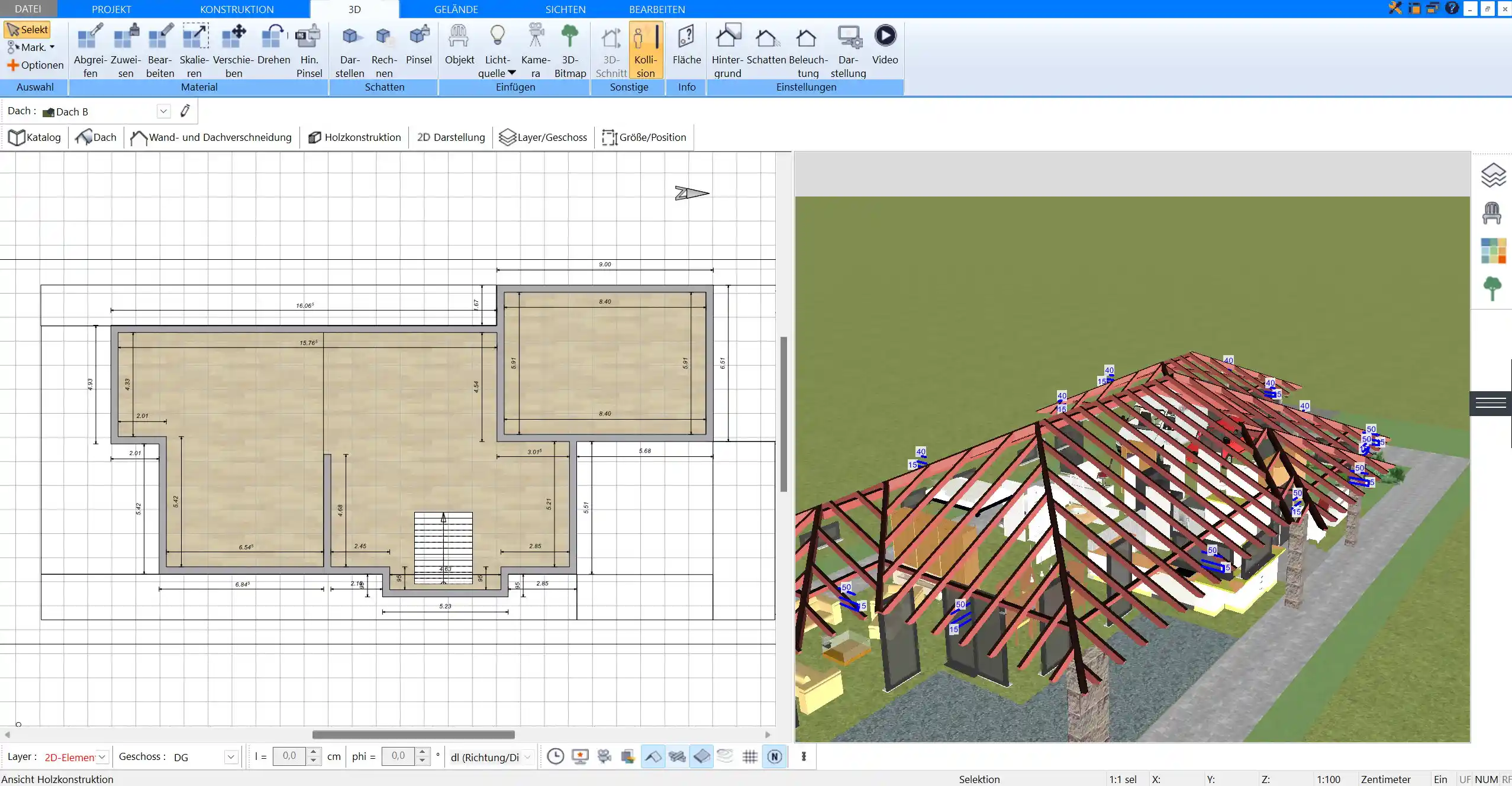Screen dimensions: 1512x786
Task: Open the clock time settings icon
Action: [555, 756]
